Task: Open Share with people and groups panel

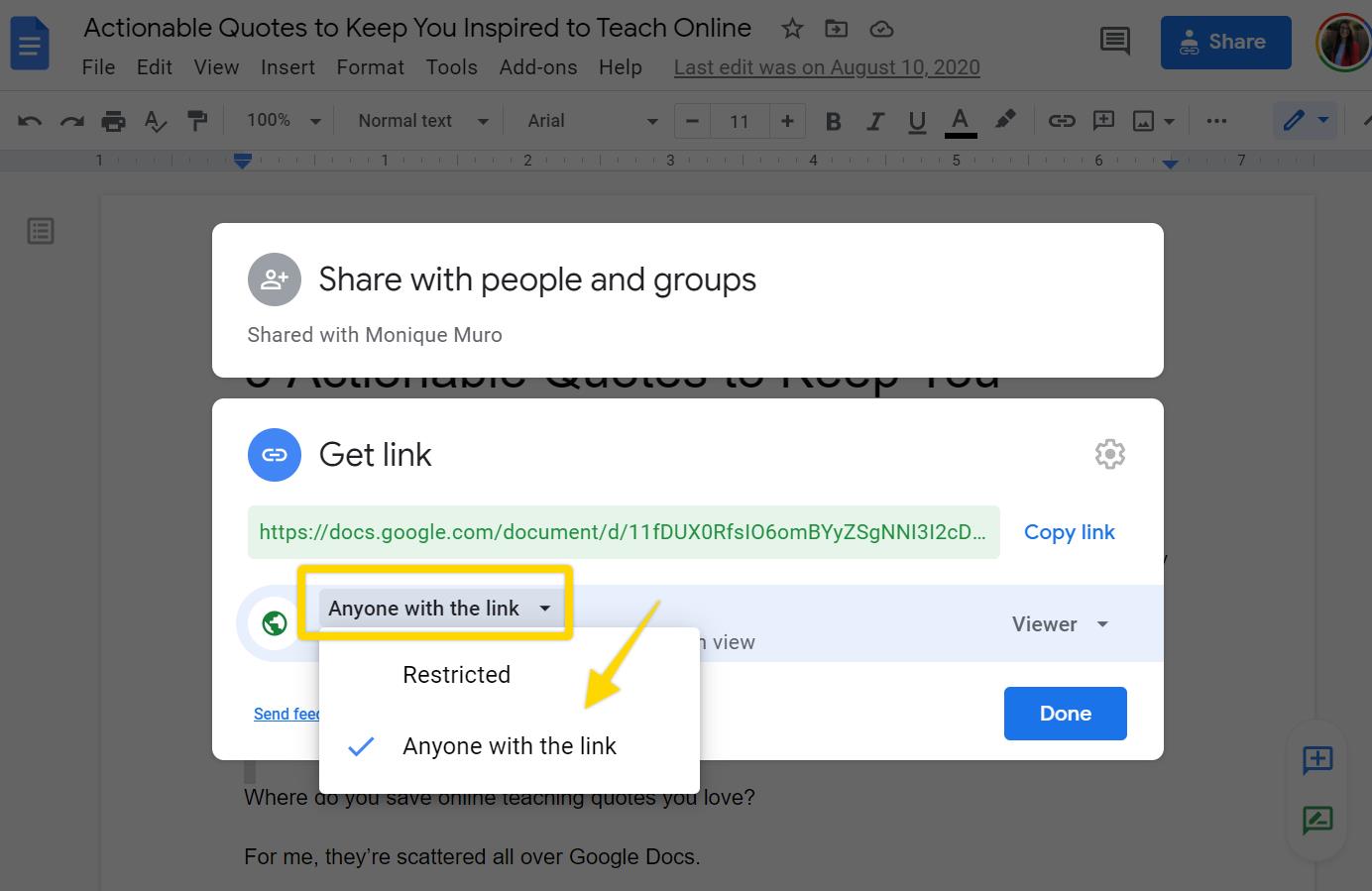Action: coord(687,299)
